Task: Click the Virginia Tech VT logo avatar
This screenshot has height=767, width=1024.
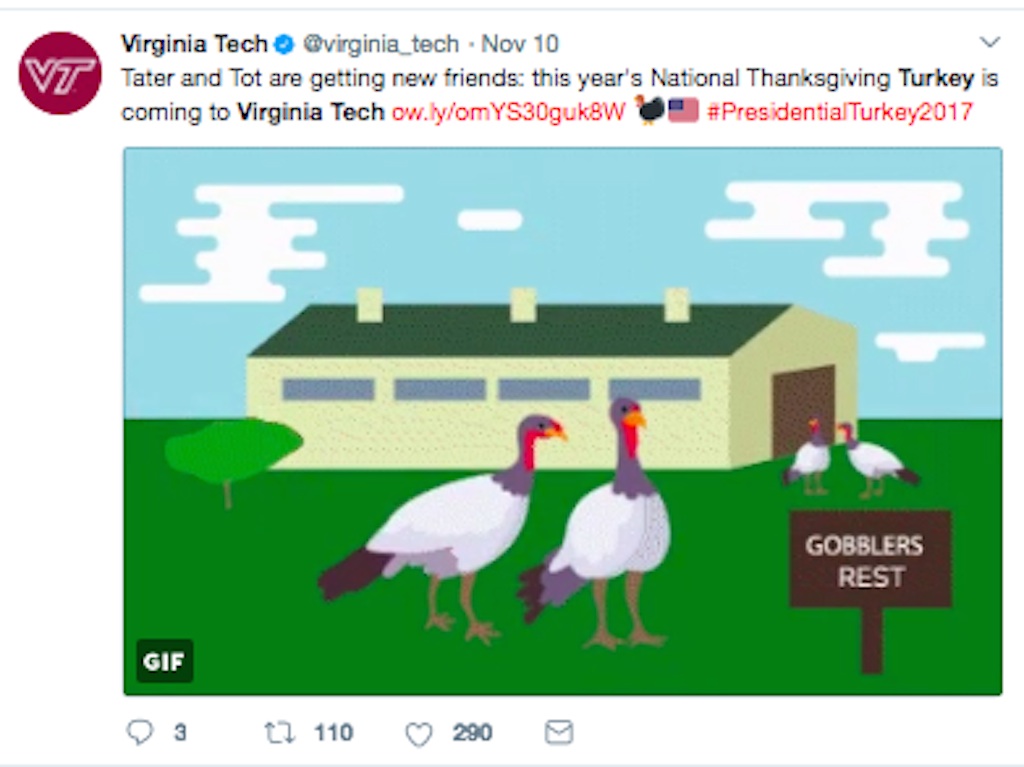Action: (x=60, y=73)
